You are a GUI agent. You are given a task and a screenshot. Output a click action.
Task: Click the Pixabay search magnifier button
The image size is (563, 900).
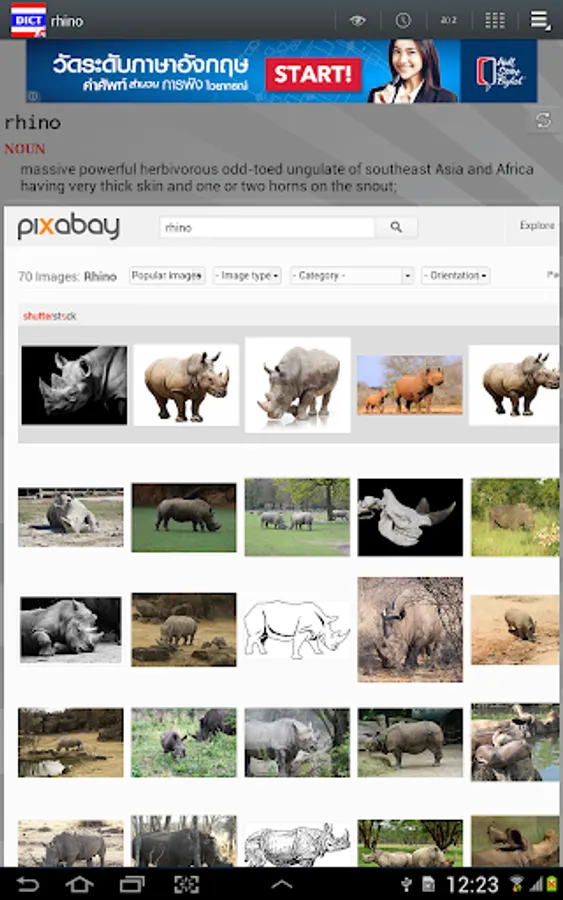[x=396, y=227]
